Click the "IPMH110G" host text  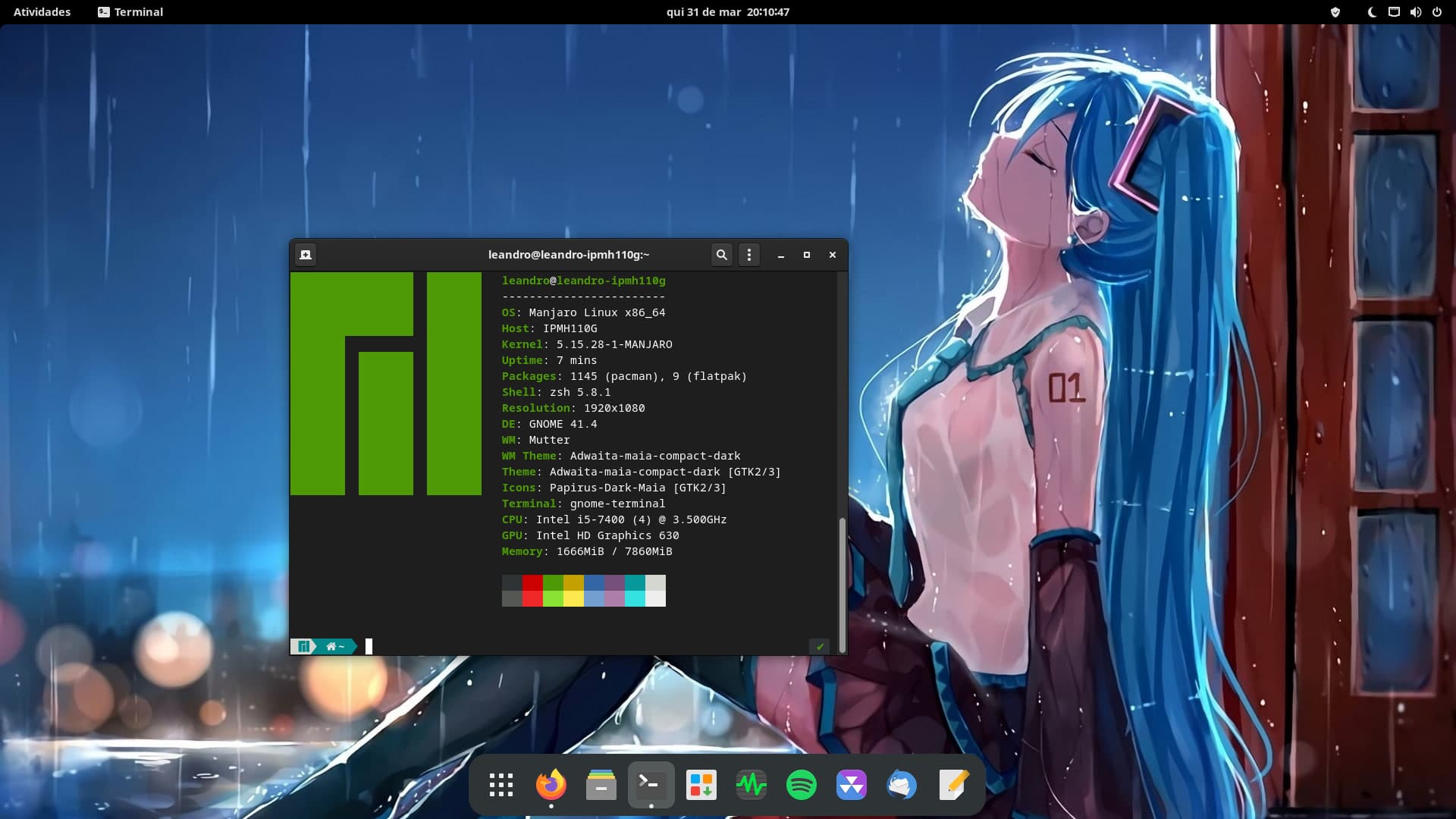pyautogui.click(x=570, y=328)
